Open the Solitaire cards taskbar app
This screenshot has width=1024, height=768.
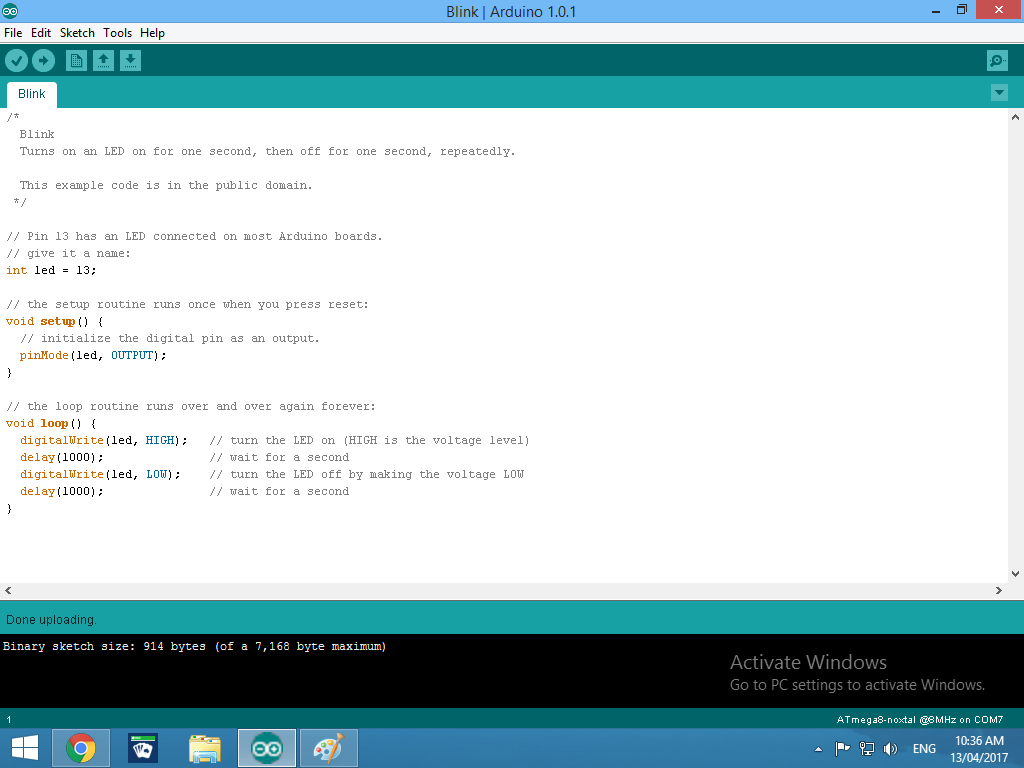coord(142,748)
